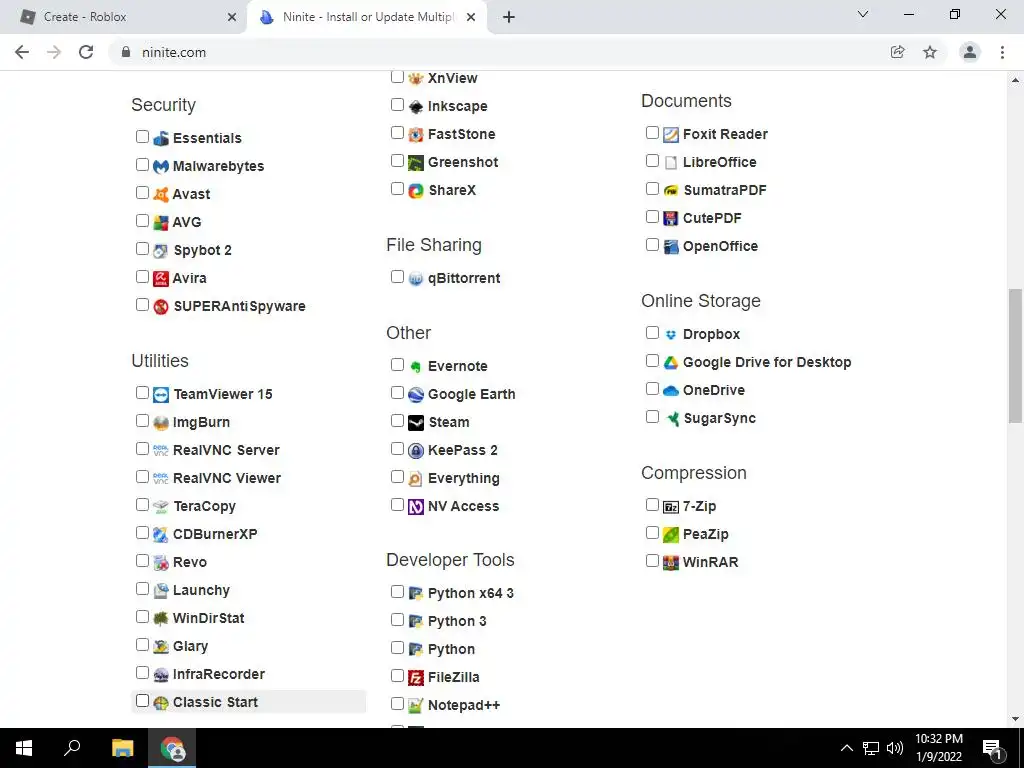The width and height of the screenshot is (1024, 768).
Task: Tick the Spybot 2 checkbox
Action: pos(142,249)
